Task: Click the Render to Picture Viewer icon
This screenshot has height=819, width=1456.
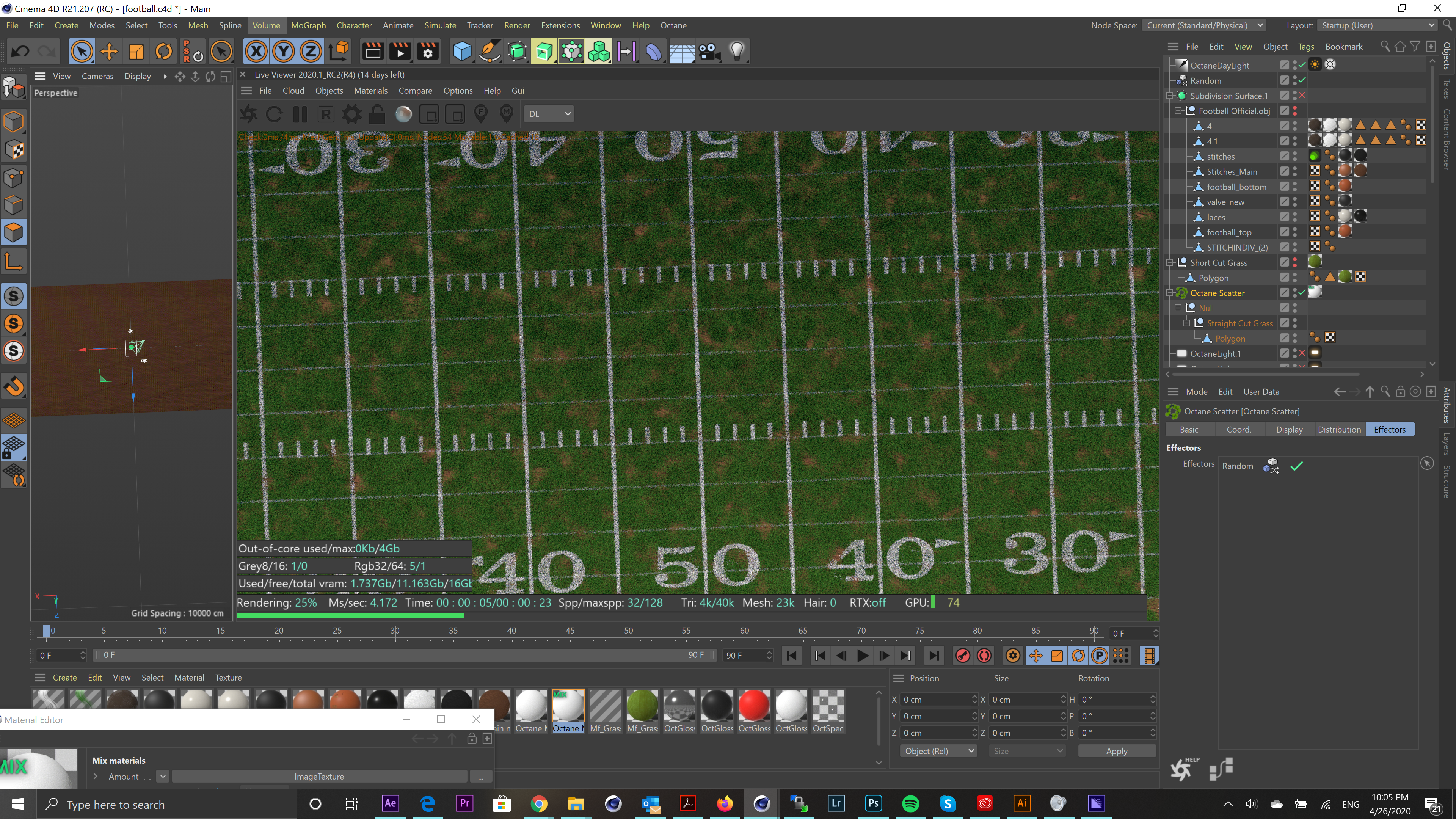Action: (400, 52)
